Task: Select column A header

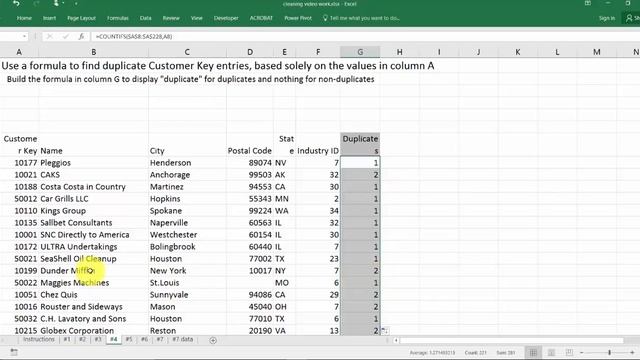Action: 19,52
